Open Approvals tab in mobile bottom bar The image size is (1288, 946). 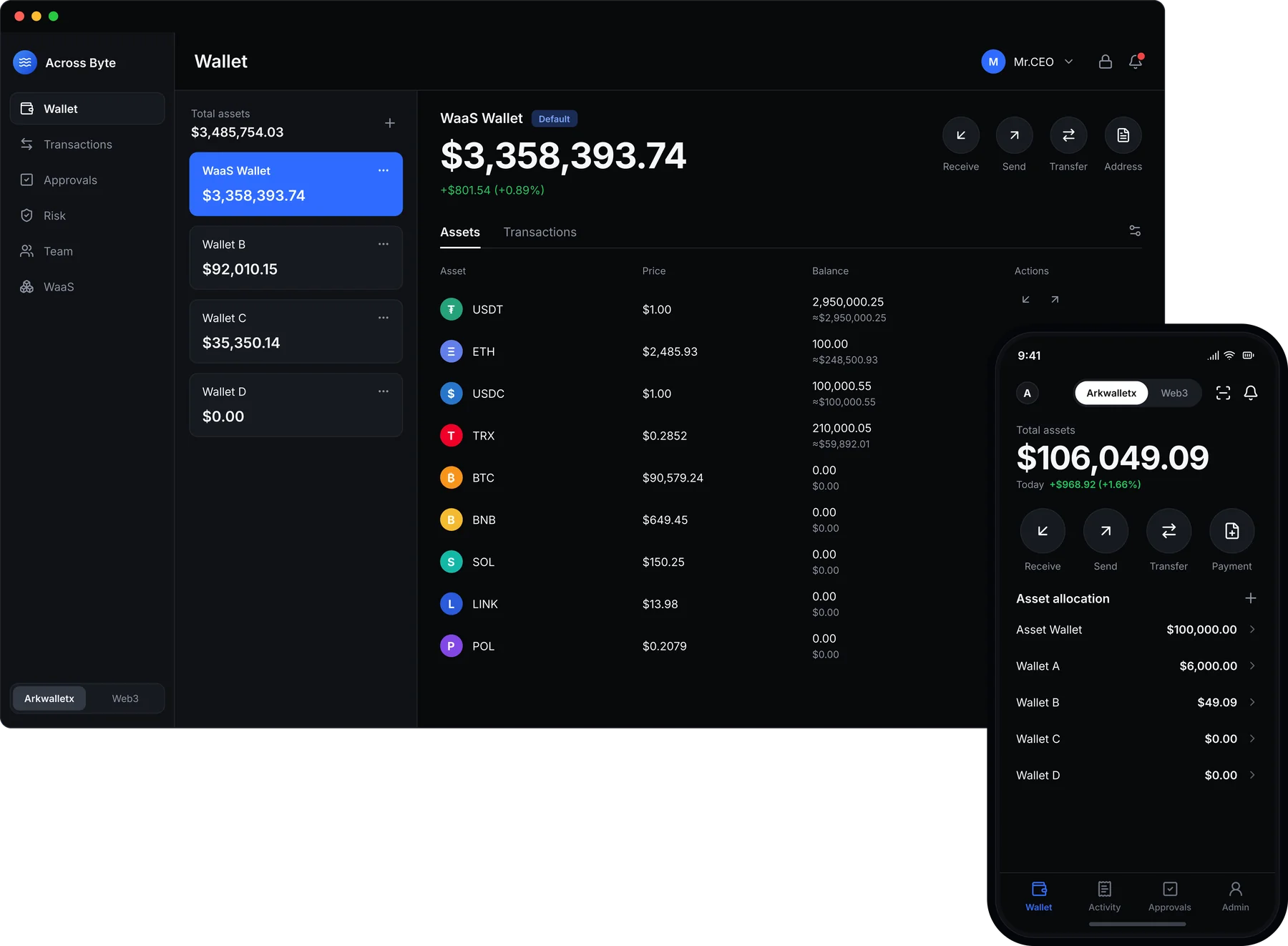[x=1170, y=897]
